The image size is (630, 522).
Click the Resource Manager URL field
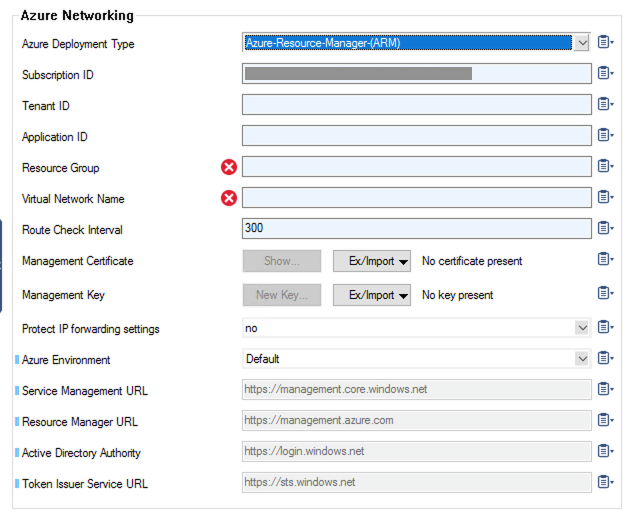click(x=417, y=420)
